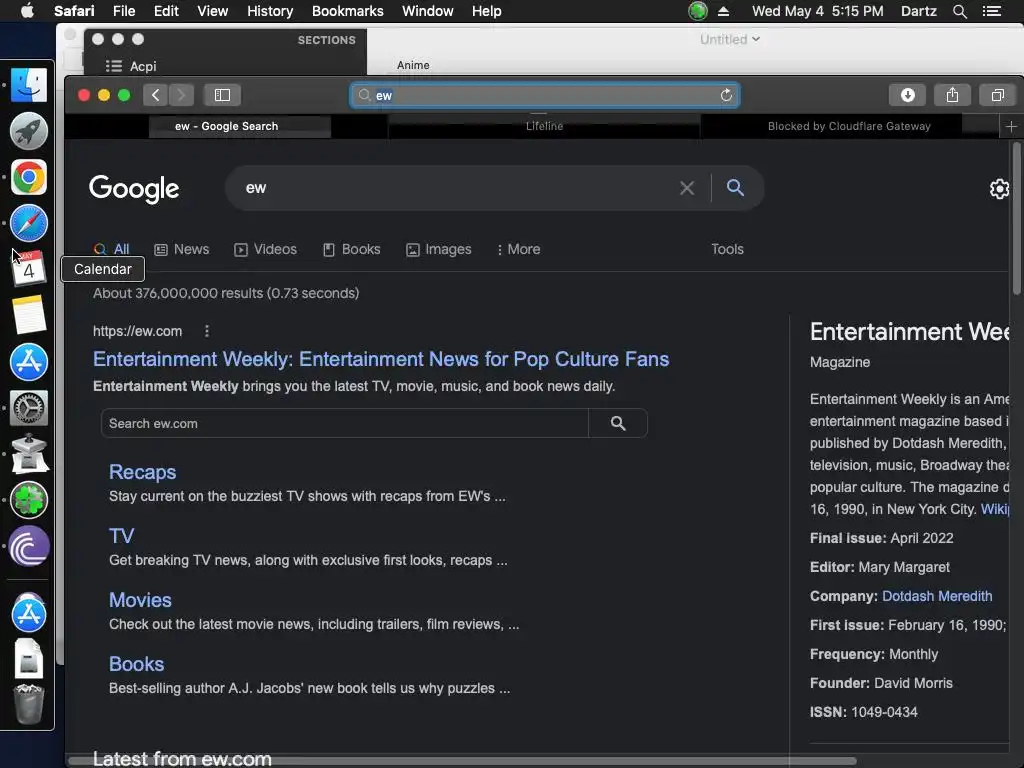Open the Recaps sitelink
1024x768 pixels.
point(142,472)
